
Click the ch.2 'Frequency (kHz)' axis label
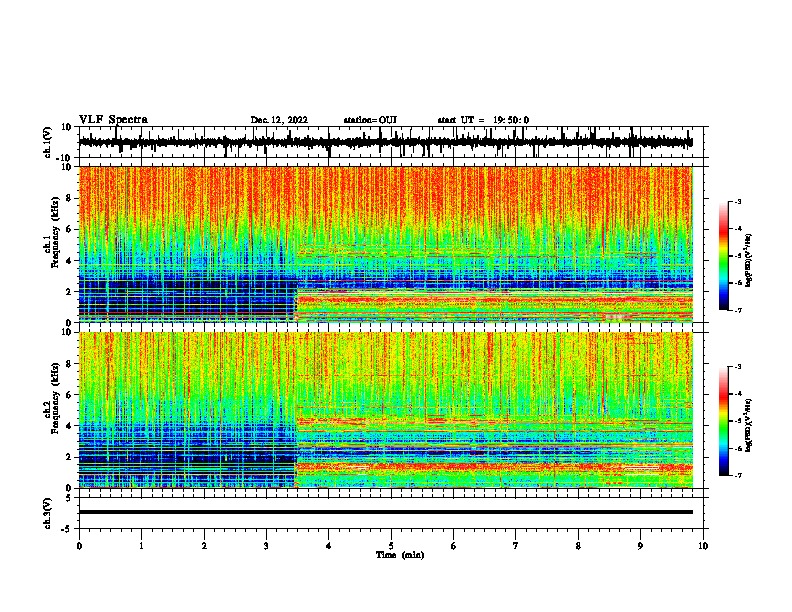tap(55, 398)
